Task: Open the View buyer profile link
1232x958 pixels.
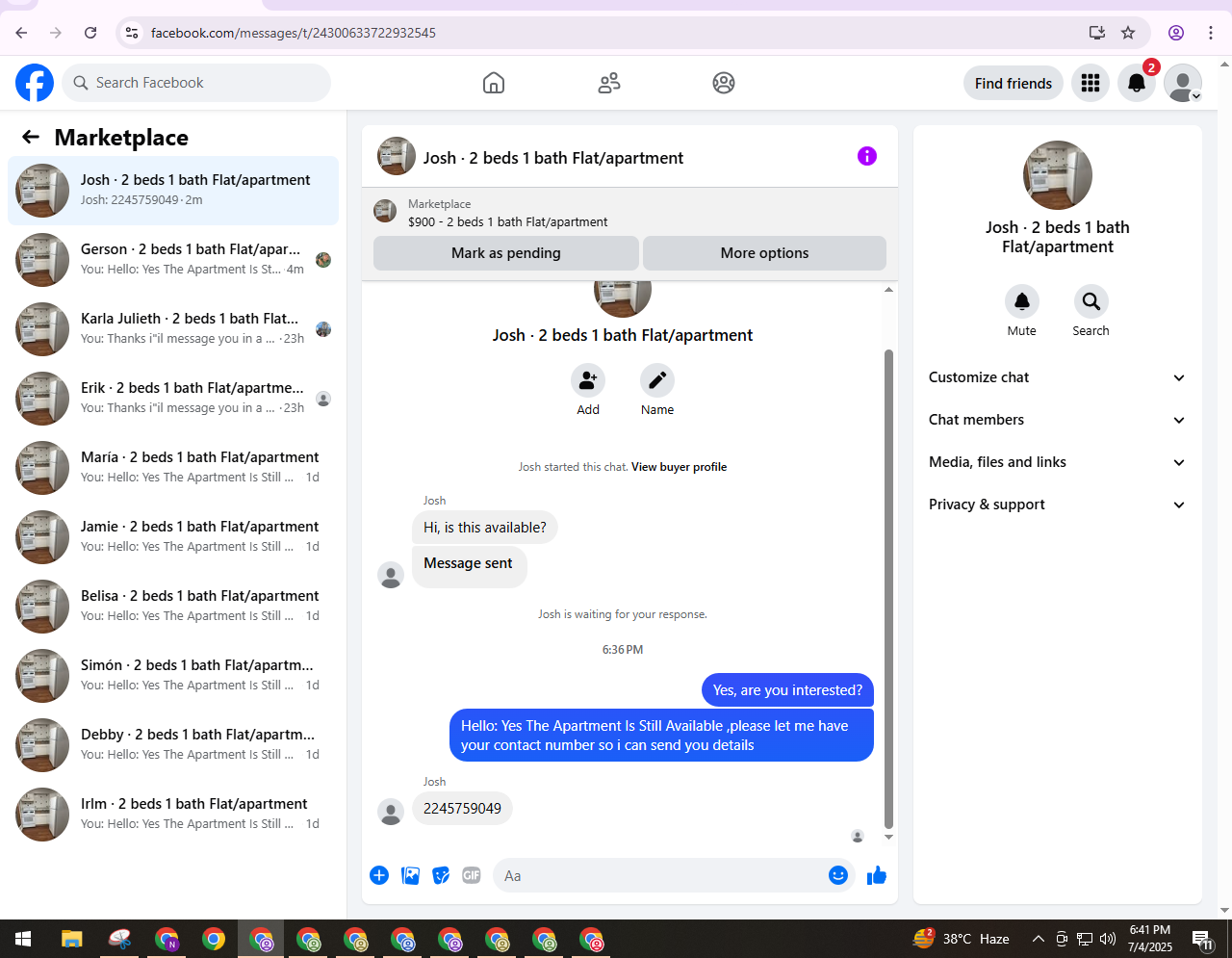Action: [679, 467]
